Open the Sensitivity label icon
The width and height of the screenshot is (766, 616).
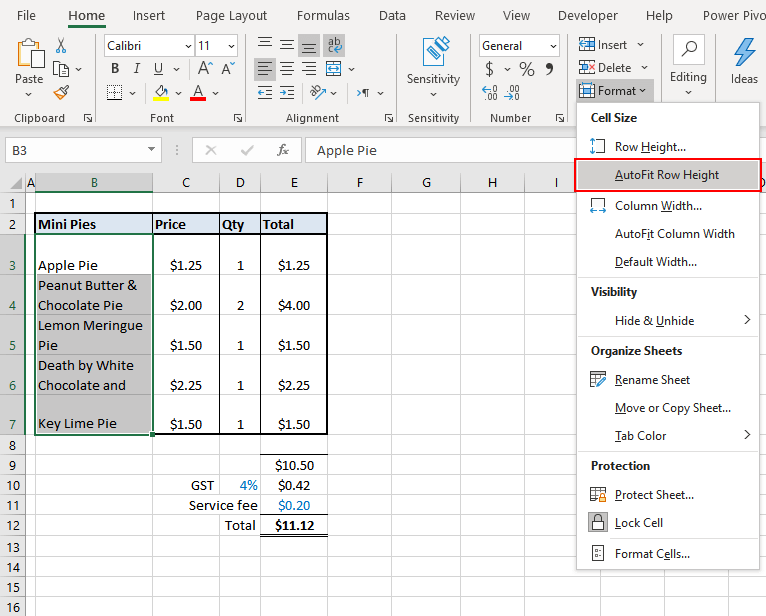click(x=435, y=51)
